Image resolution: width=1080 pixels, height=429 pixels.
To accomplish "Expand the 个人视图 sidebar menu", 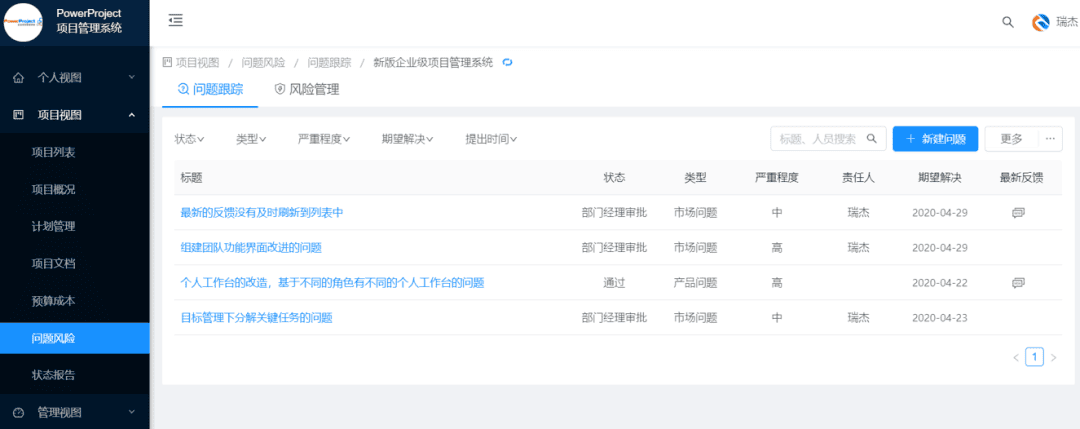I will [74, 78].
